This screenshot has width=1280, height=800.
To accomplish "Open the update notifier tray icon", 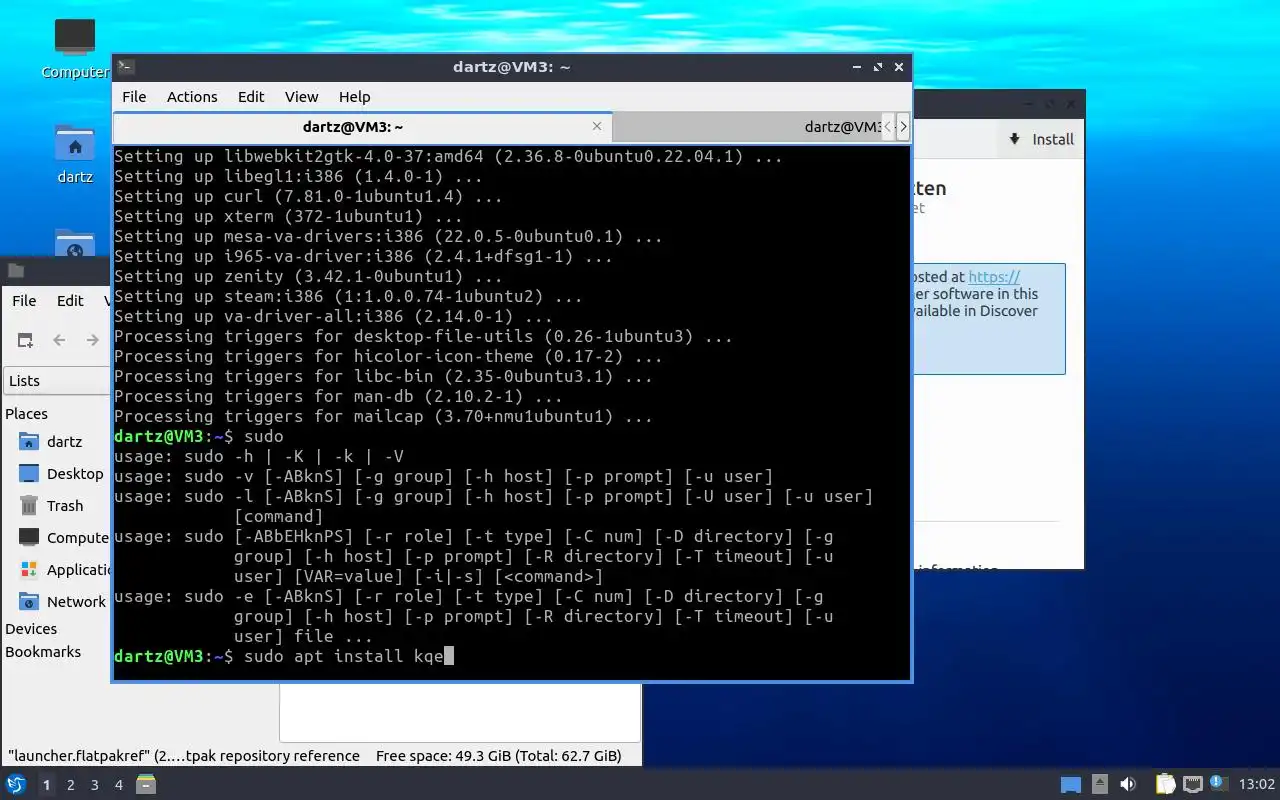I will click(1218, 783).
